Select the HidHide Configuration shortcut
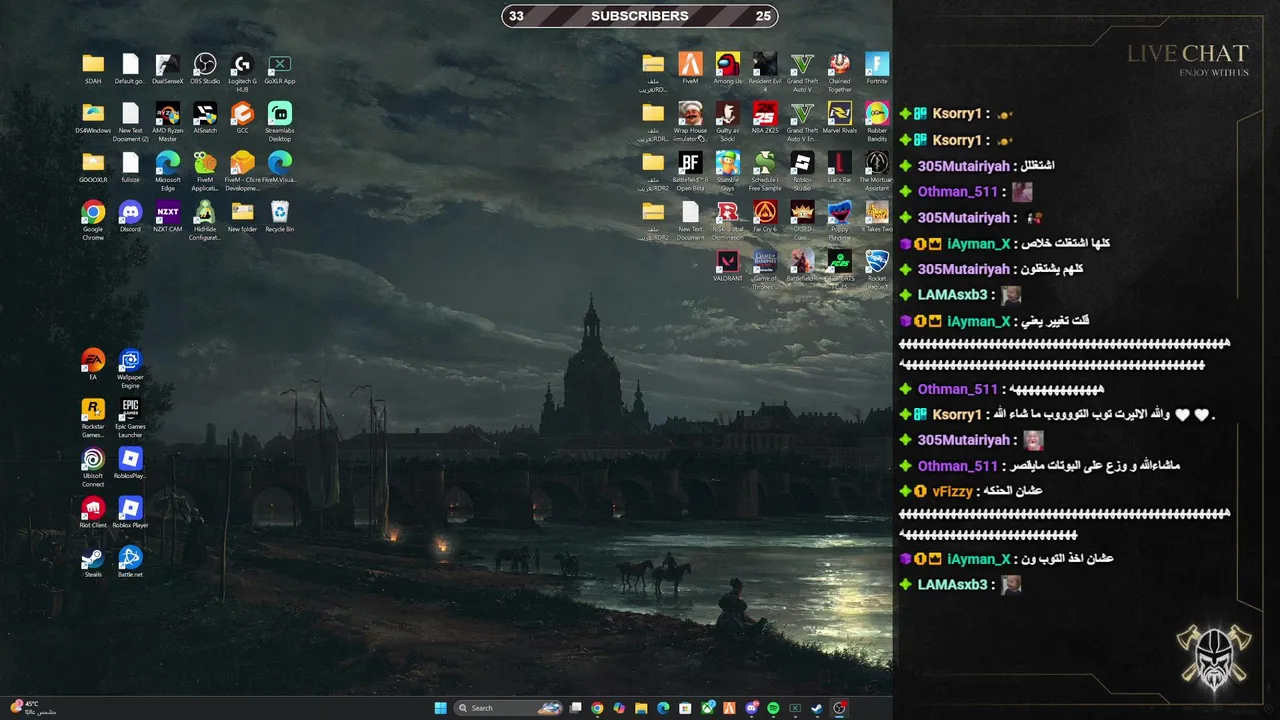The width and height of the screenshot is (1280, 720). pos(205,220)
